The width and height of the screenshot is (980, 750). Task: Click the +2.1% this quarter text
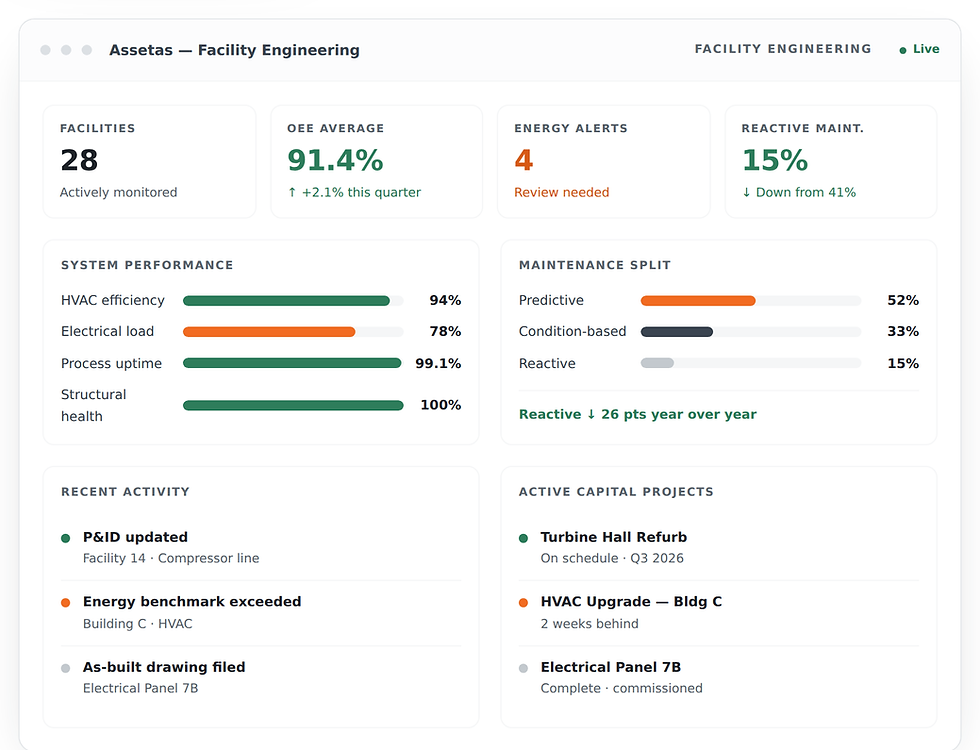[354, 192]
